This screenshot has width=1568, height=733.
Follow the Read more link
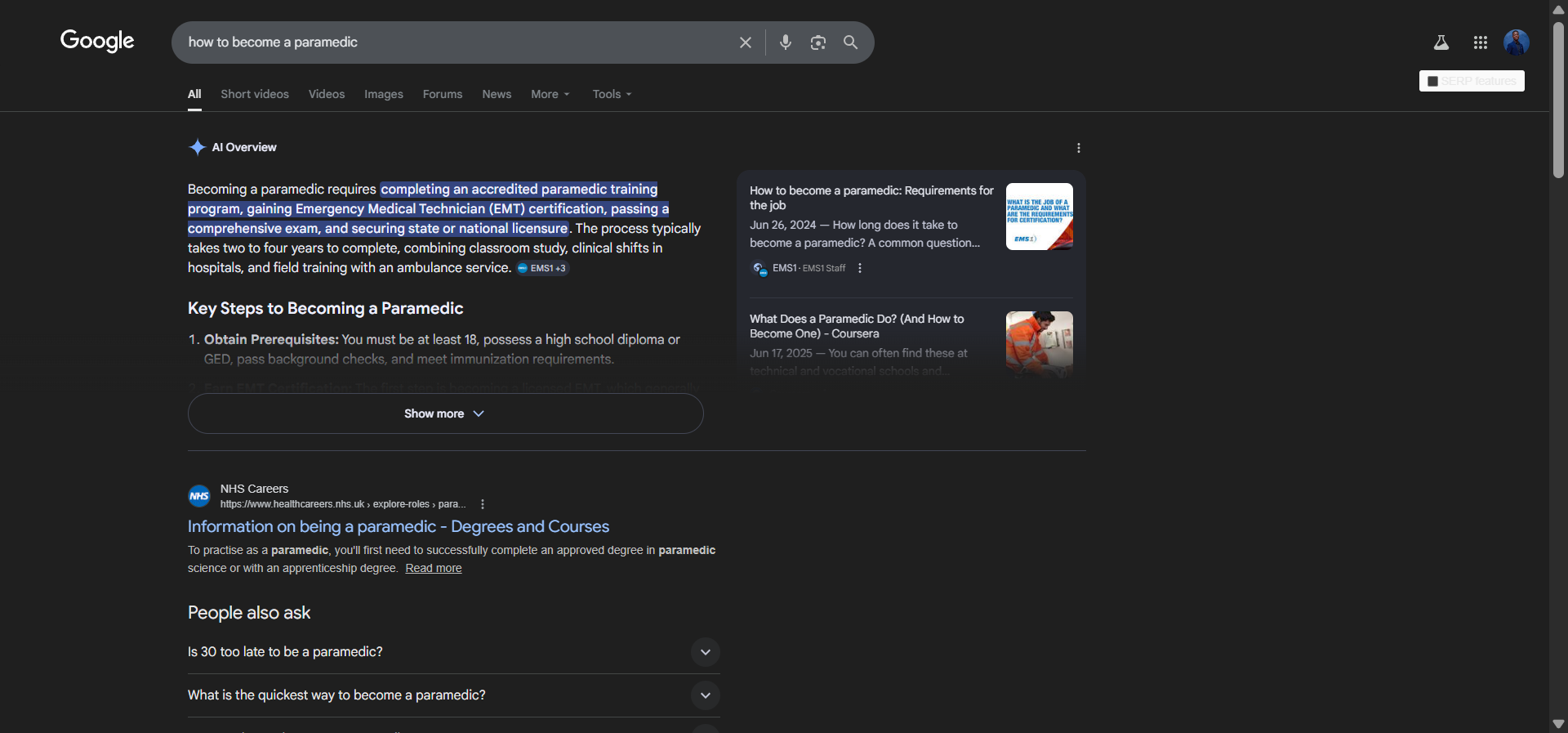[x=434, y=568]
